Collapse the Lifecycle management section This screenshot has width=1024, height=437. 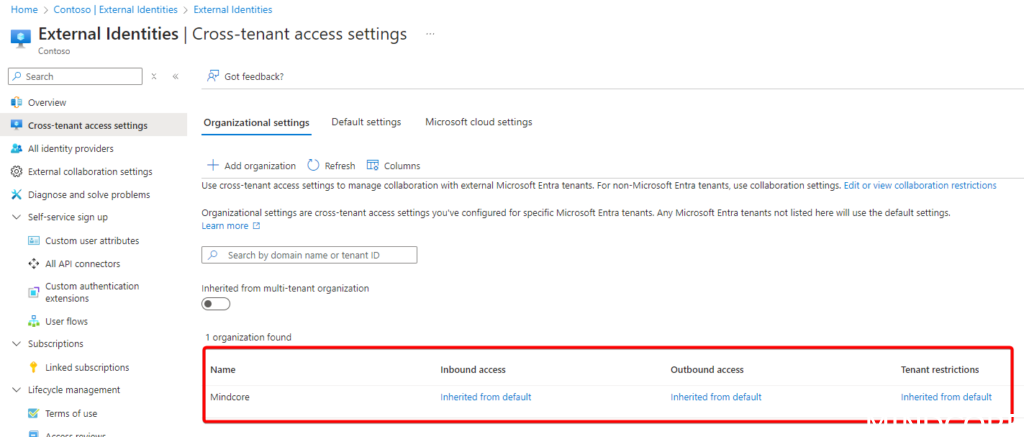pos(16,390)
